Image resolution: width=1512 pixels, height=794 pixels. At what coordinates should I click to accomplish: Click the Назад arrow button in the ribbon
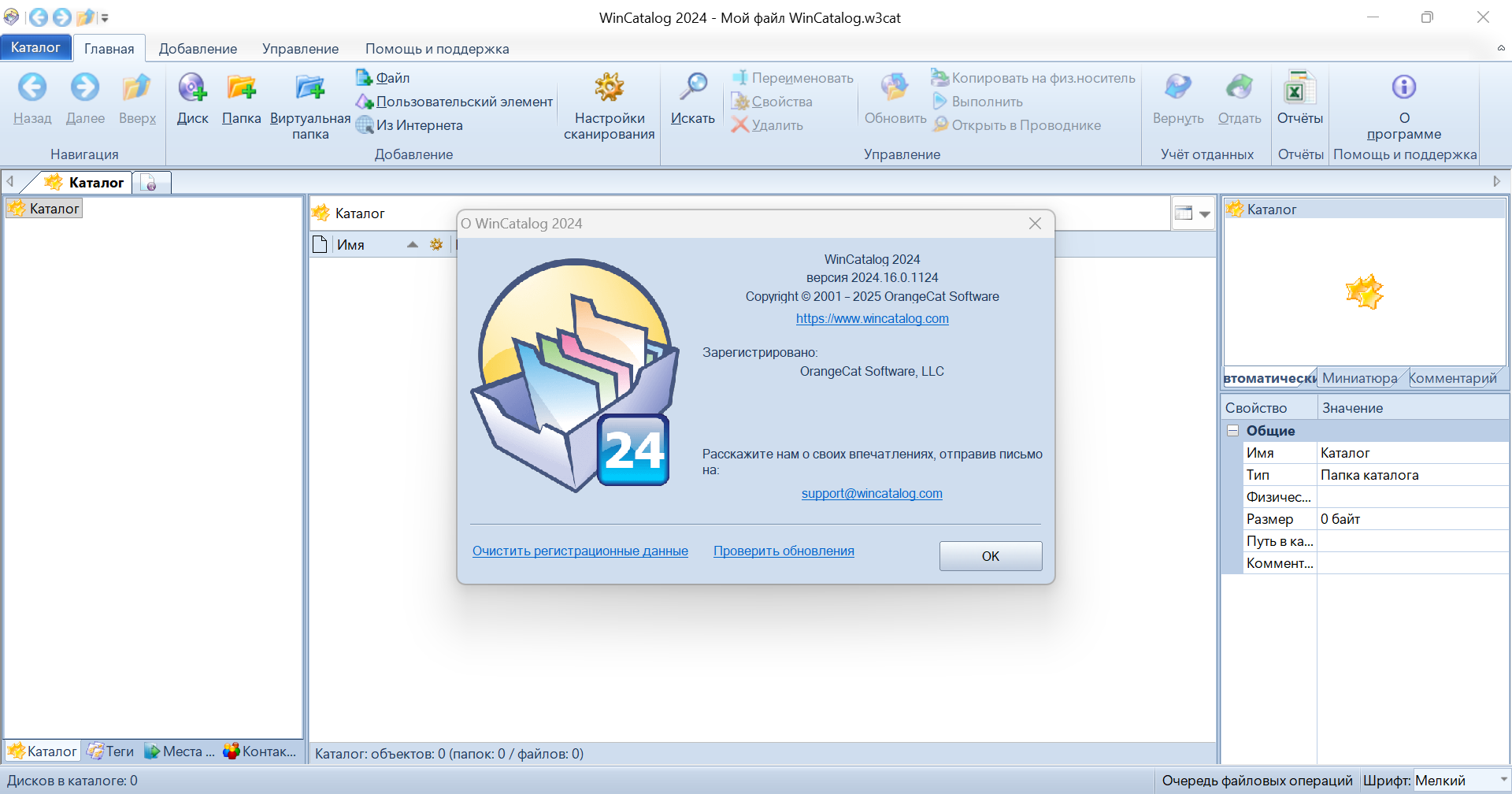pos(32,98)
